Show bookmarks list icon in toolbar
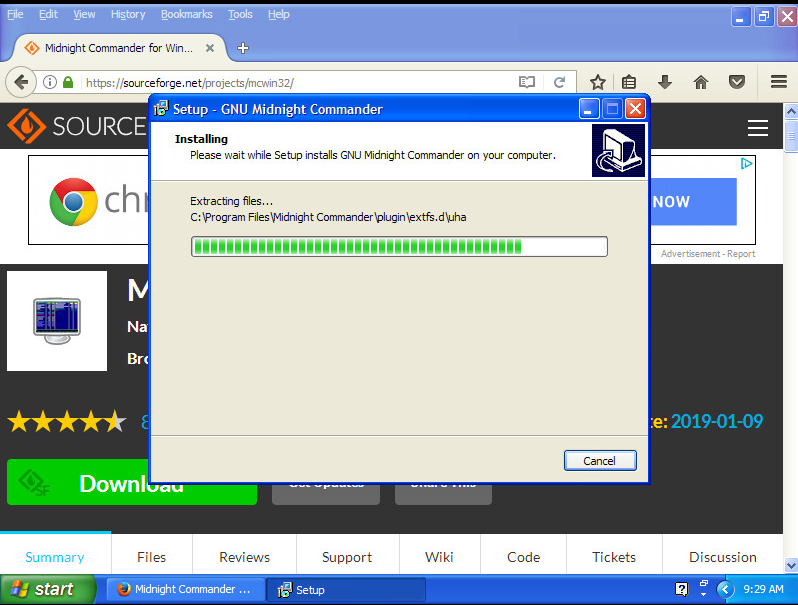The width and height of the screenshot is (798, 605). pos(629,82)
